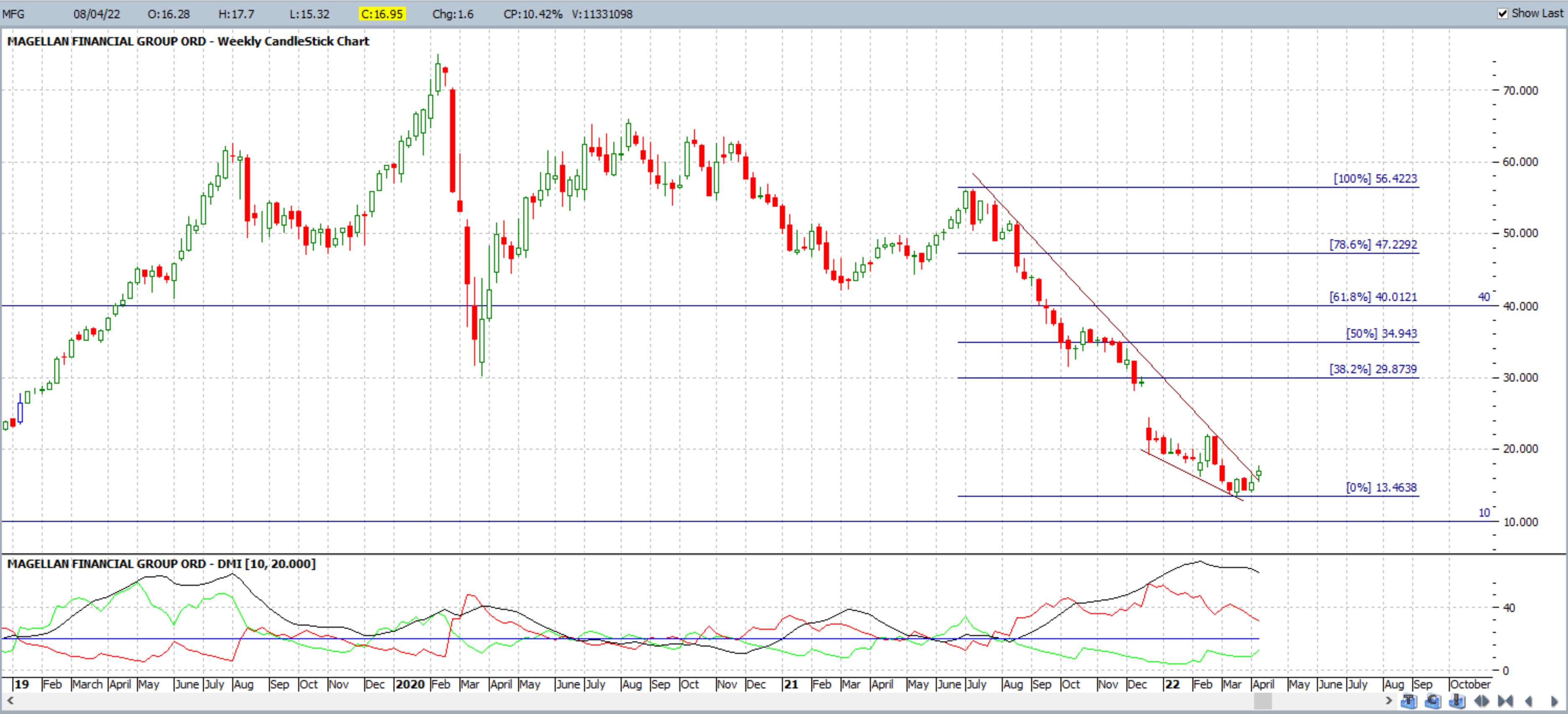
Task: Click the volume V:11331098 in header
Action: (x=602, y=14)
